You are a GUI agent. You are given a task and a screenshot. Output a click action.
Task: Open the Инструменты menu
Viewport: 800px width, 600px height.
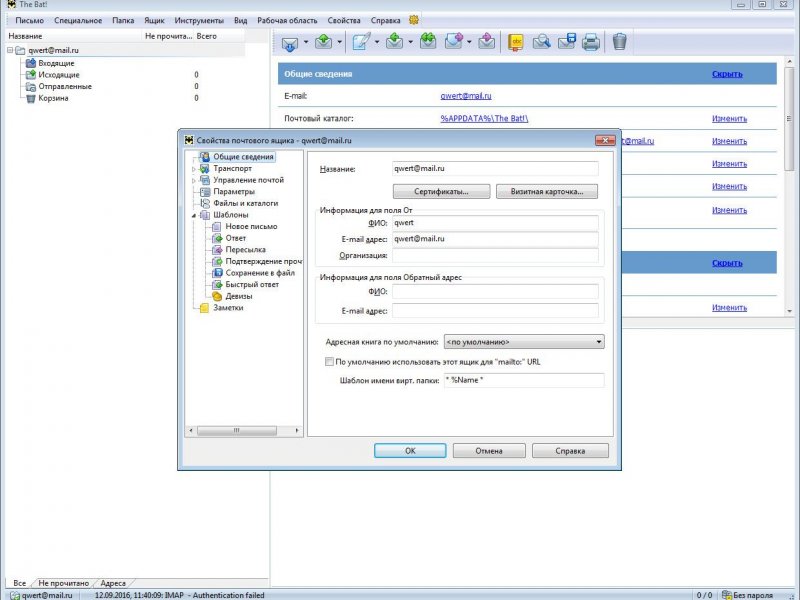click(199, 20)
